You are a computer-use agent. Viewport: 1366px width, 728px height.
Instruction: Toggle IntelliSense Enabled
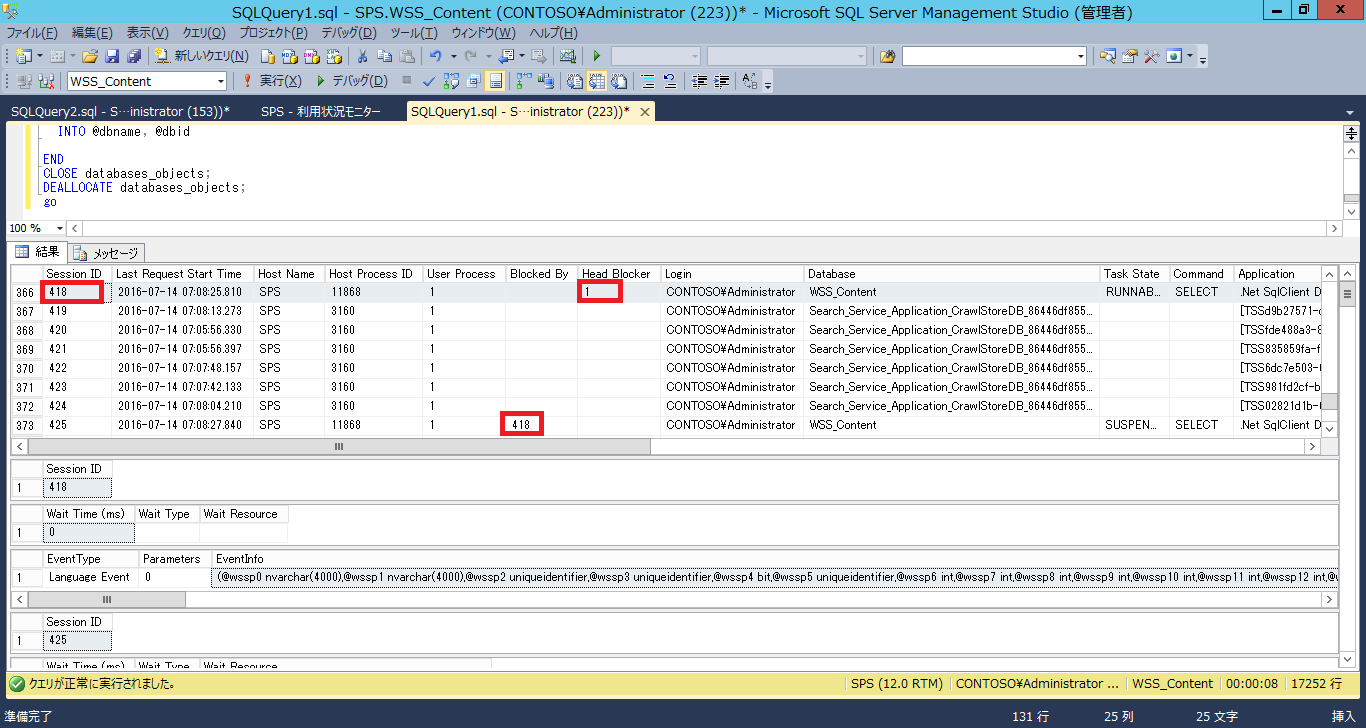(495, 81)
